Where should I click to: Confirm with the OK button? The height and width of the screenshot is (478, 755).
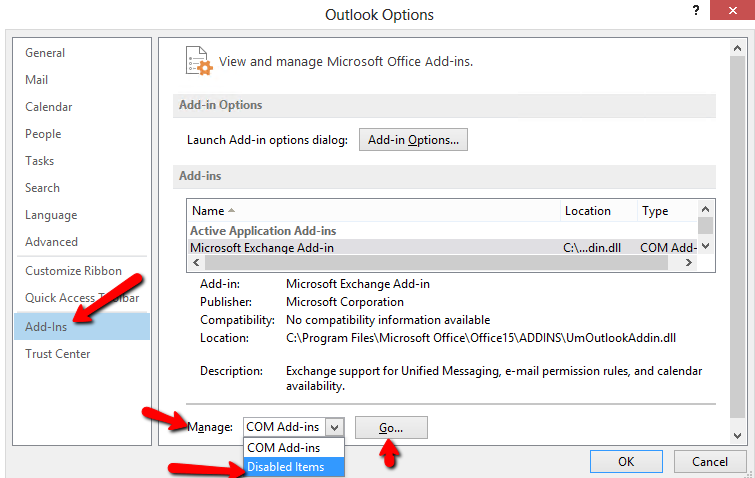[626, 462]
